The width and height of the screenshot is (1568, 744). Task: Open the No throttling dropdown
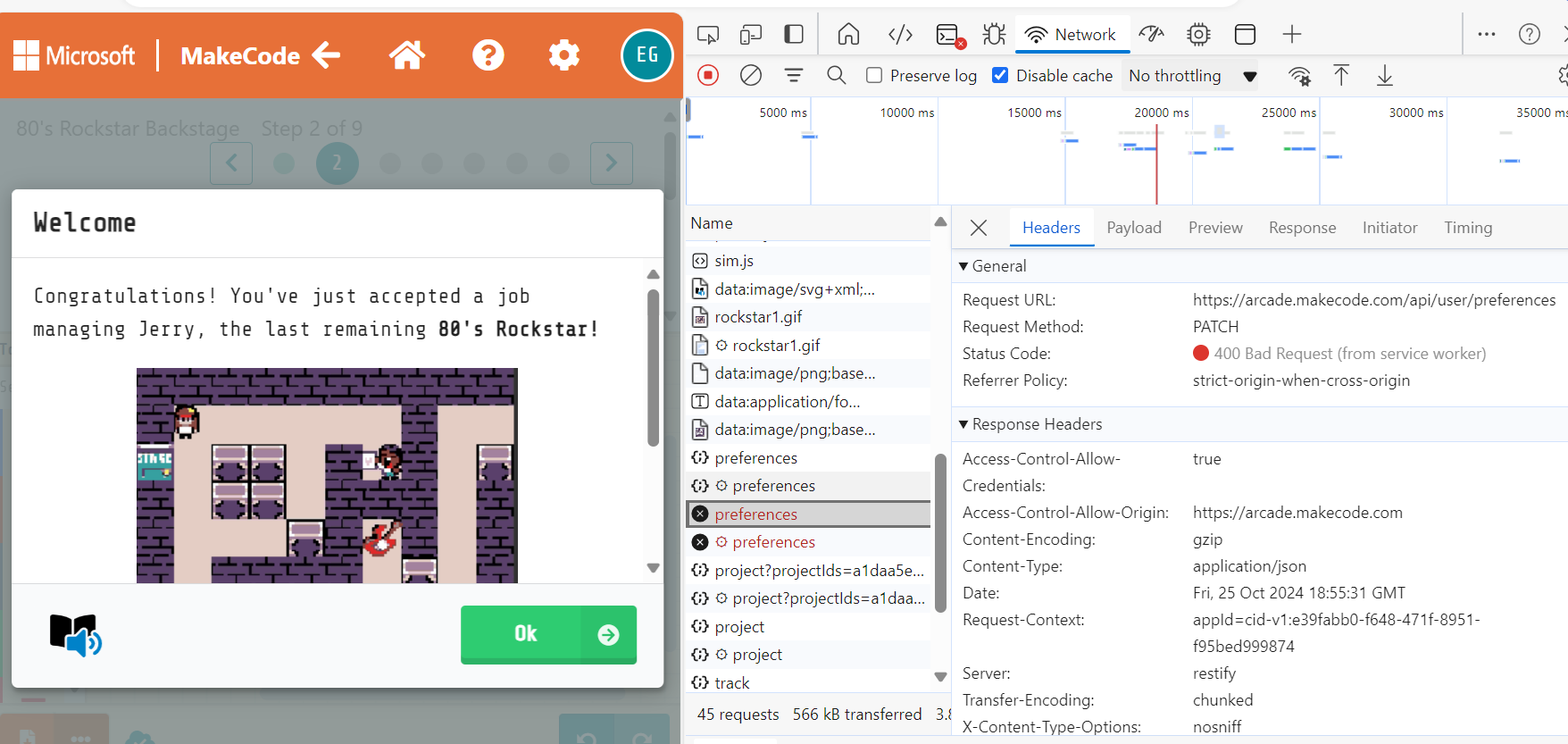pos(1193,76)
